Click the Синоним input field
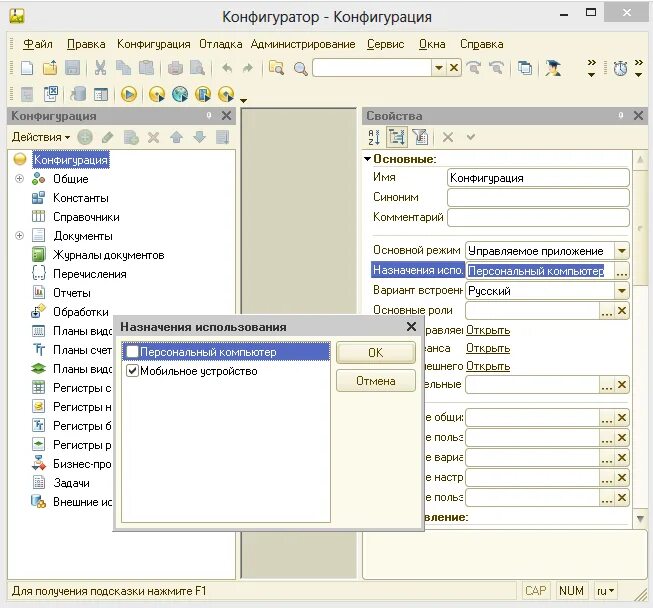The image size is (653, 608). coord(538,197)
